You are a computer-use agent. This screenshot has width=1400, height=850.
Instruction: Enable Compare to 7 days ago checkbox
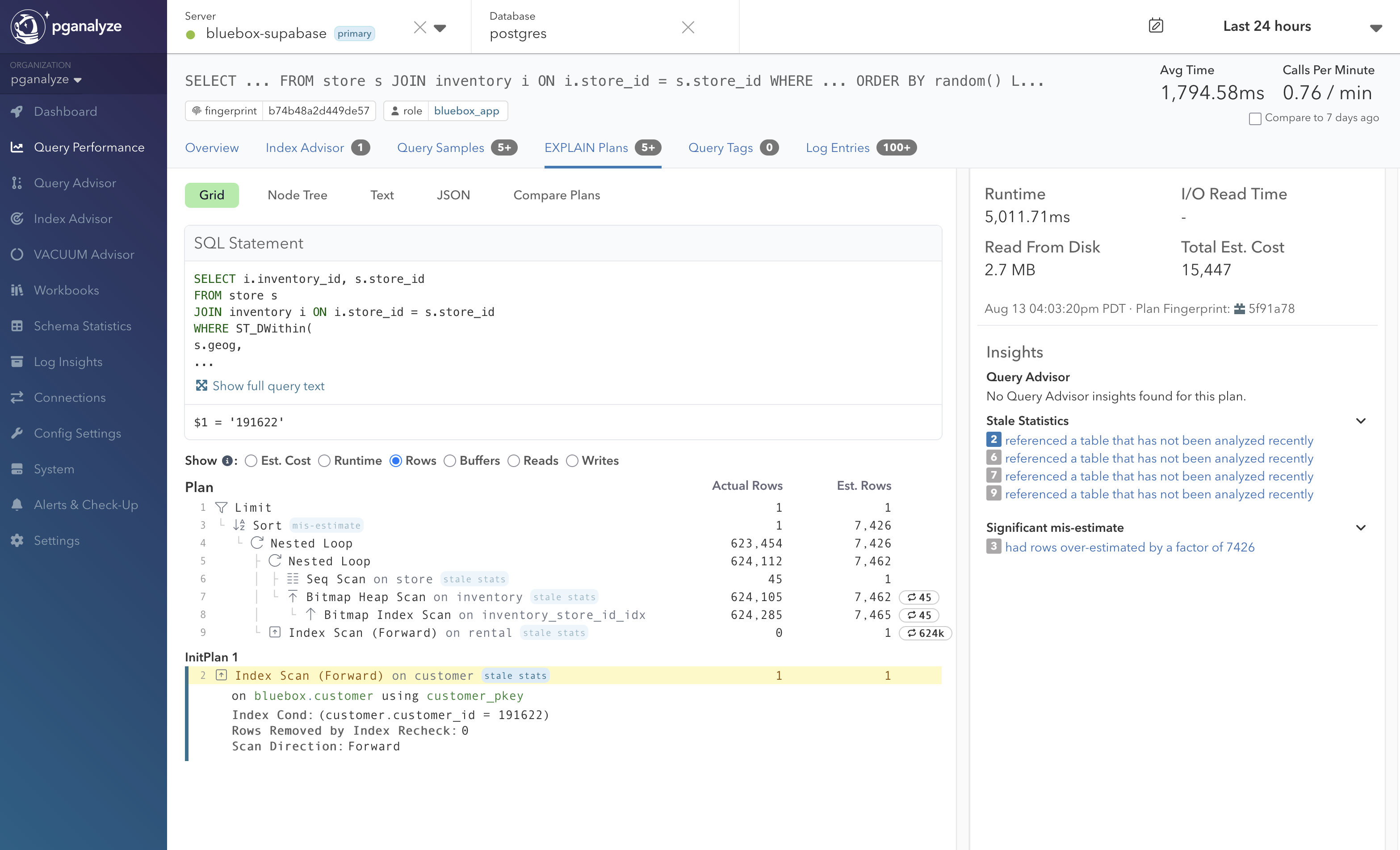click(1255, 118)
